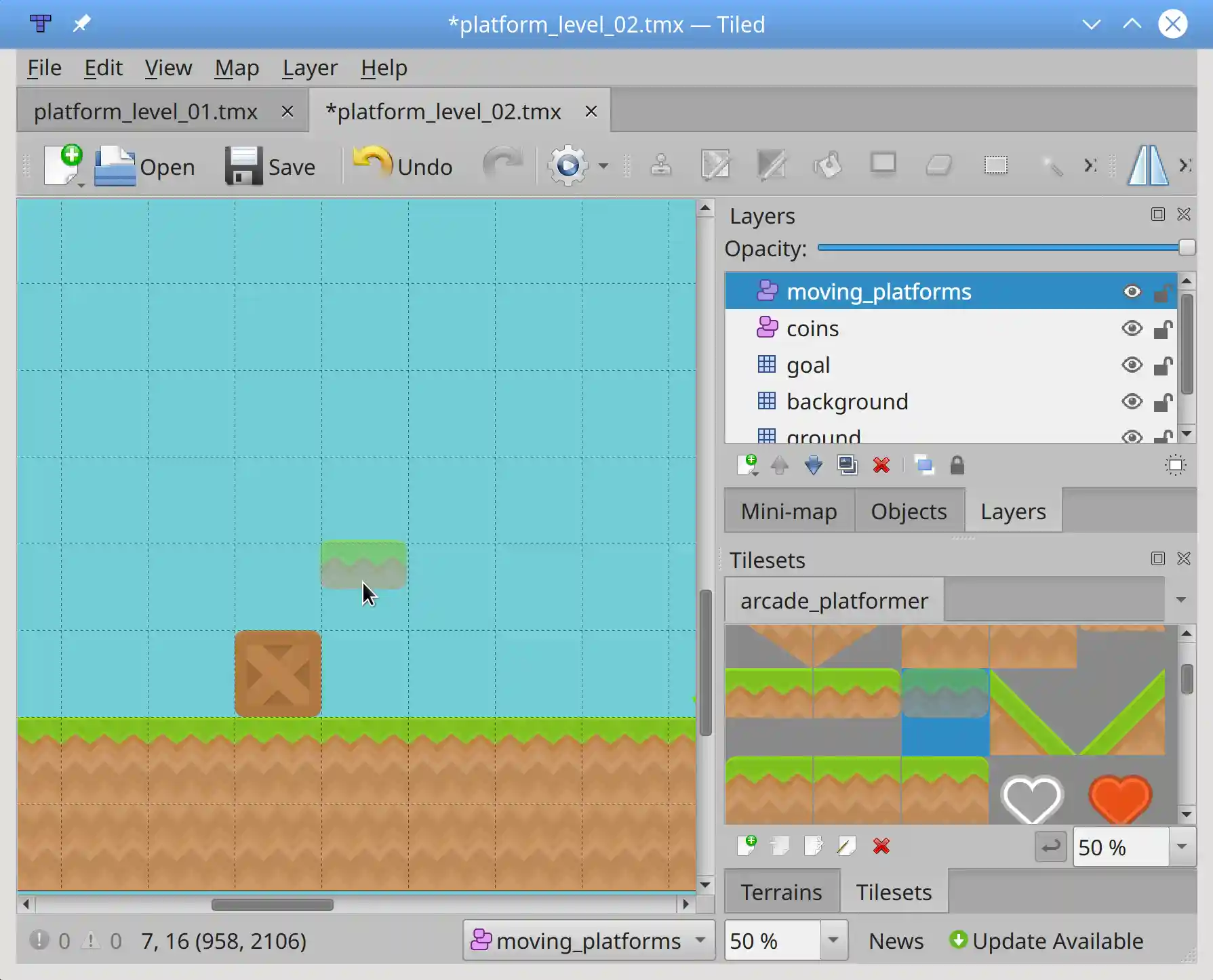The height and width of the screenshot is (980, 1213).
Task: Create a new tileset
Action: click(749, 846)
